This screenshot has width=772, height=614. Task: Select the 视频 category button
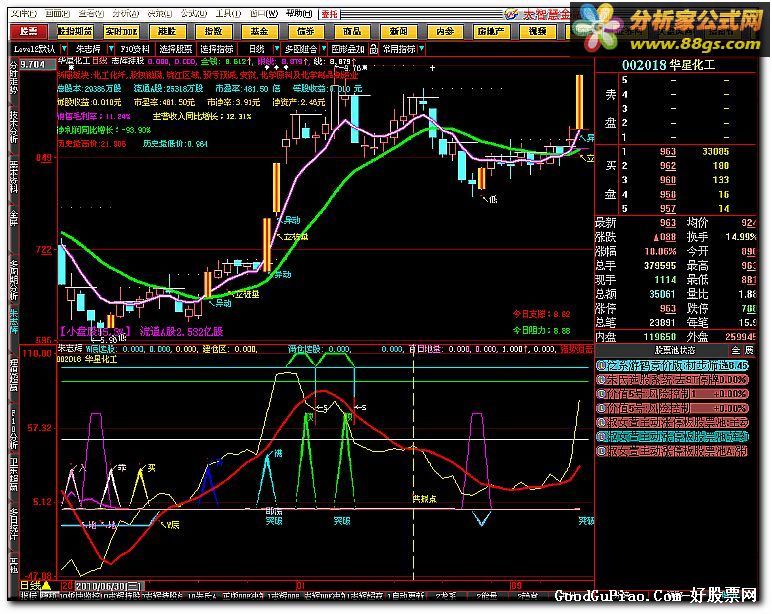(x=537, y=32)
